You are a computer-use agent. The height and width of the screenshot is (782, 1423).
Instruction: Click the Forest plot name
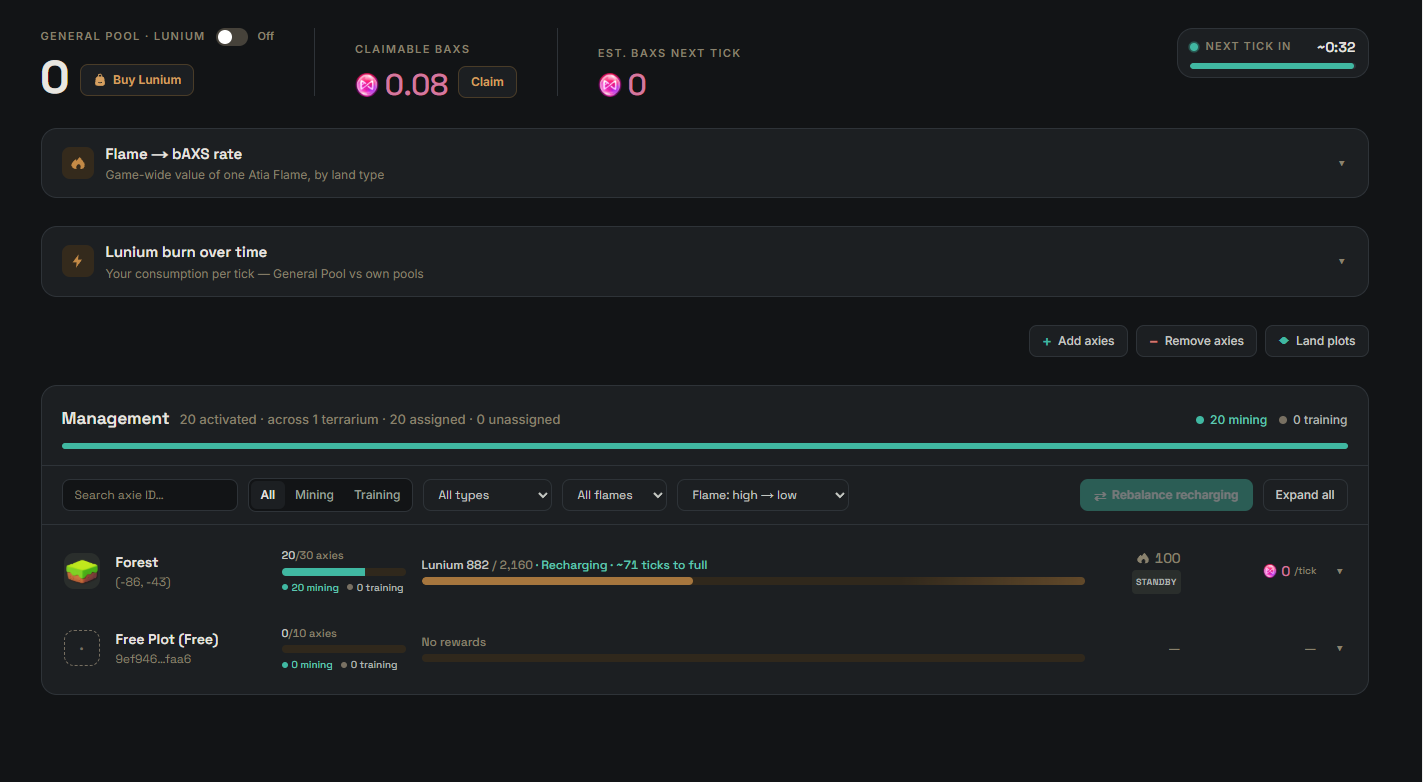pyautogui.click(x=137, y=562)
